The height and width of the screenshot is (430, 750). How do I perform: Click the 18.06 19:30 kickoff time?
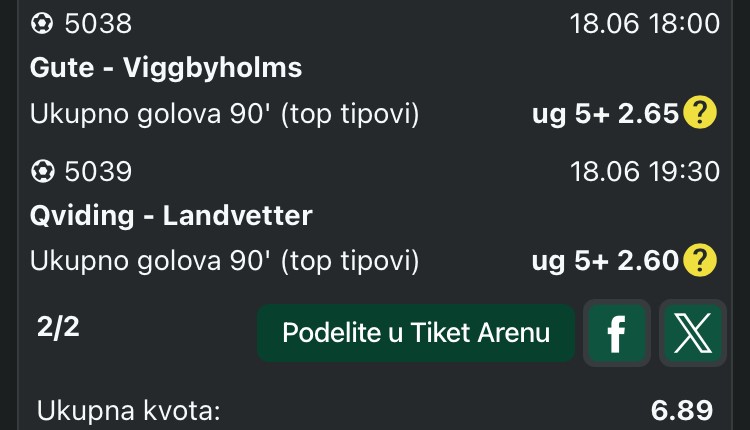pos(645,172)
